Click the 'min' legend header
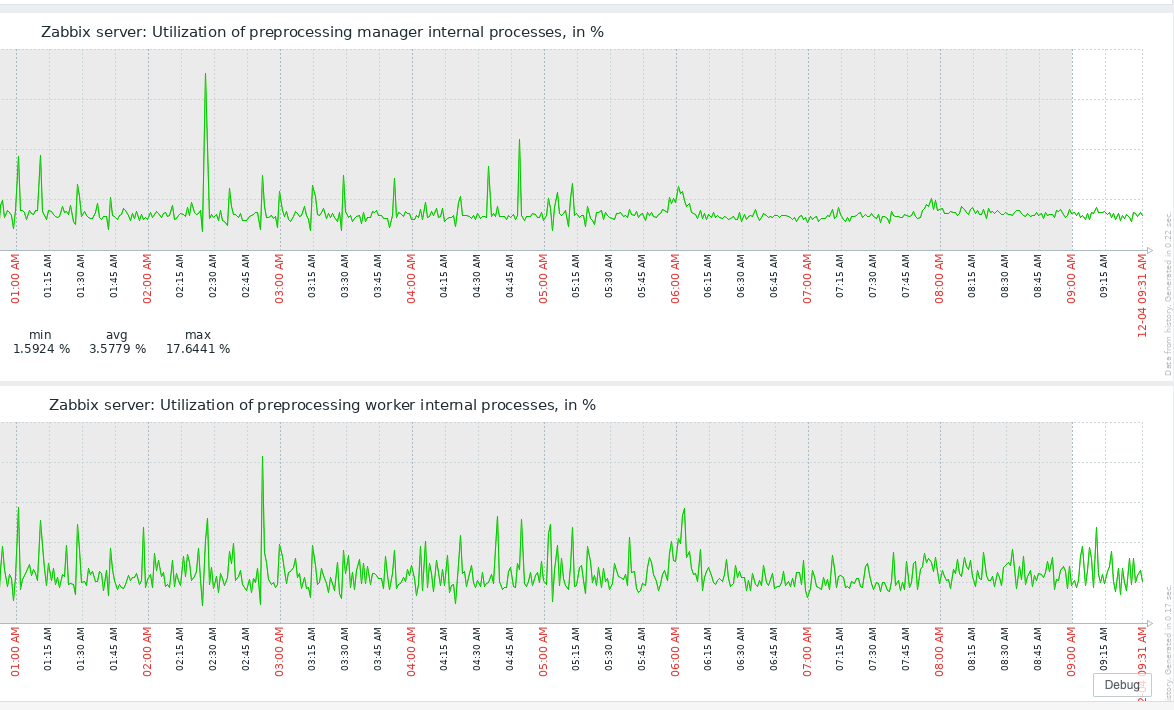Viewport: 1174px width, 710px height. click(x=40, y=335)
